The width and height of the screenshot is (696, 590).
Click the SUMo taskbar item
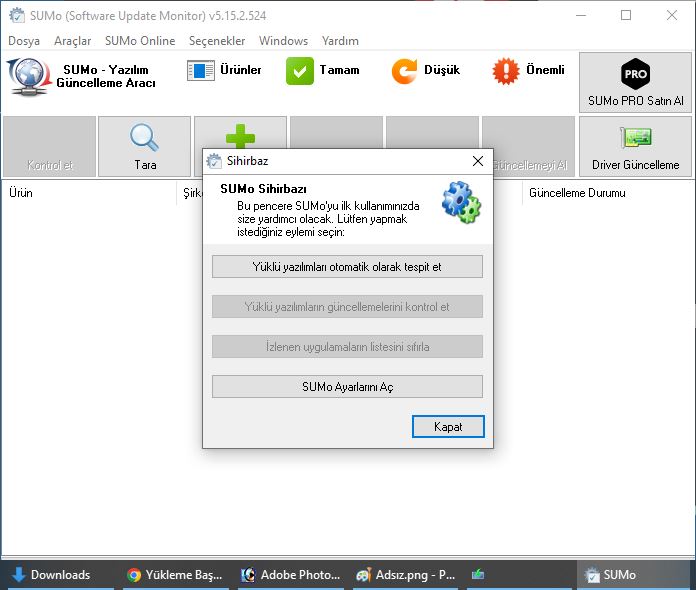click(x=633, y=575)
